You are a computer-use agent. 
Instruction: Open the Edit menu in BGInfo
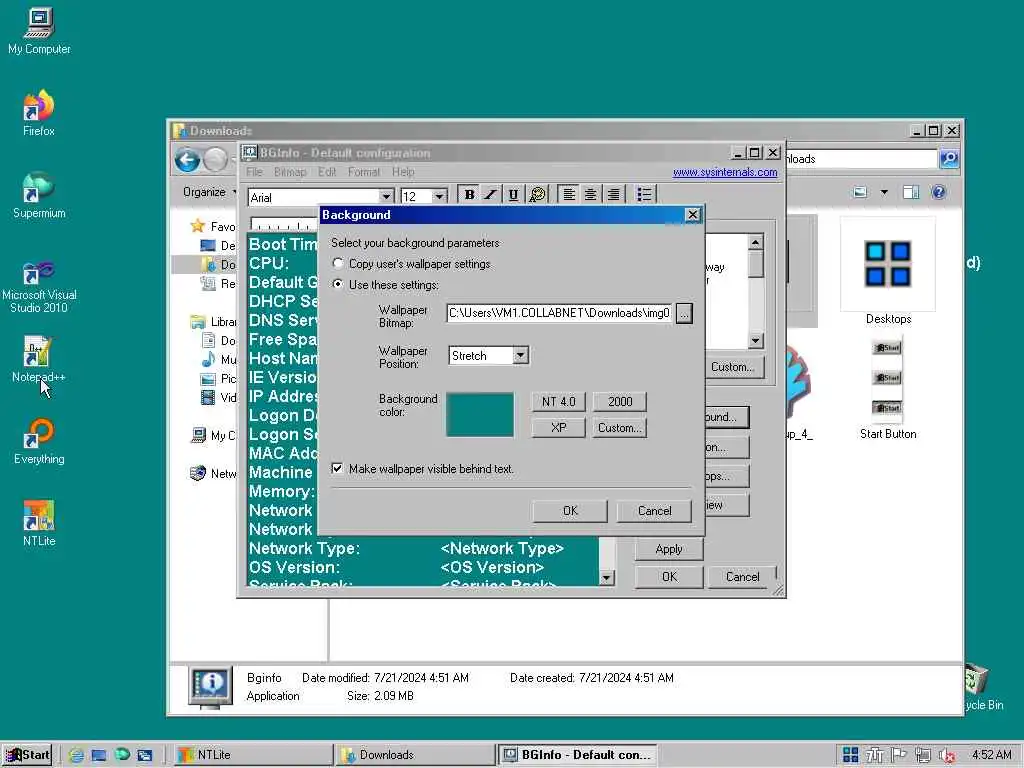[327, 172]
